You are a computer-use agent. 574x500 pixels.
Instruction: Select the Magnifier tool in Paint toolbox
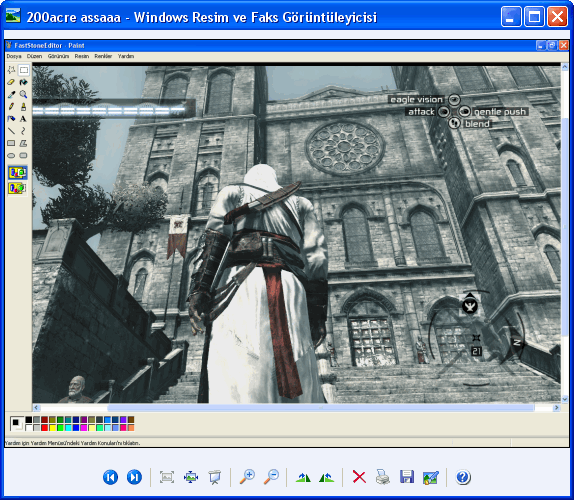(x=24, y=94)
